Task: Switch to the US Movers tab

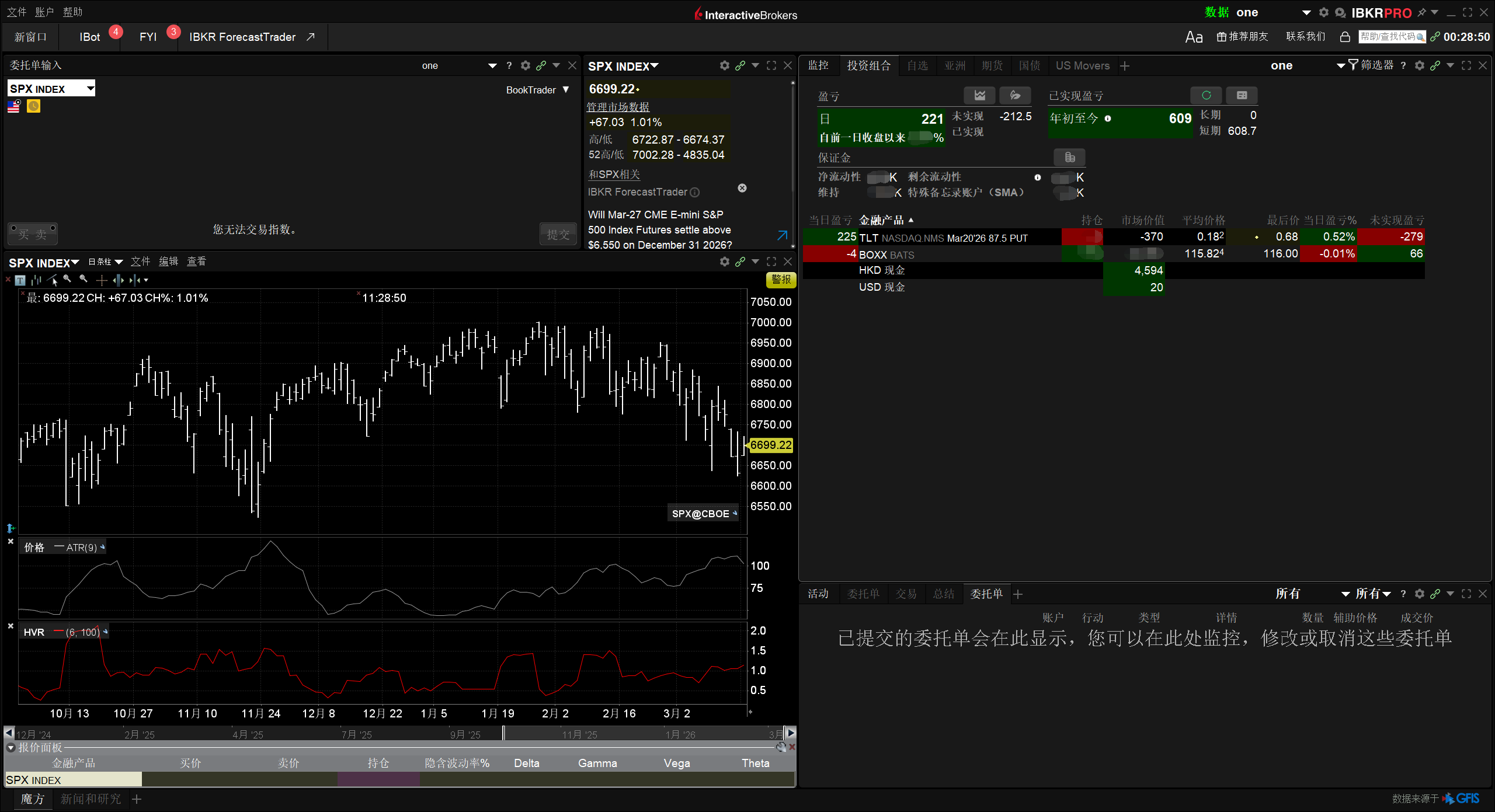Action: (x=1082, y=65)
